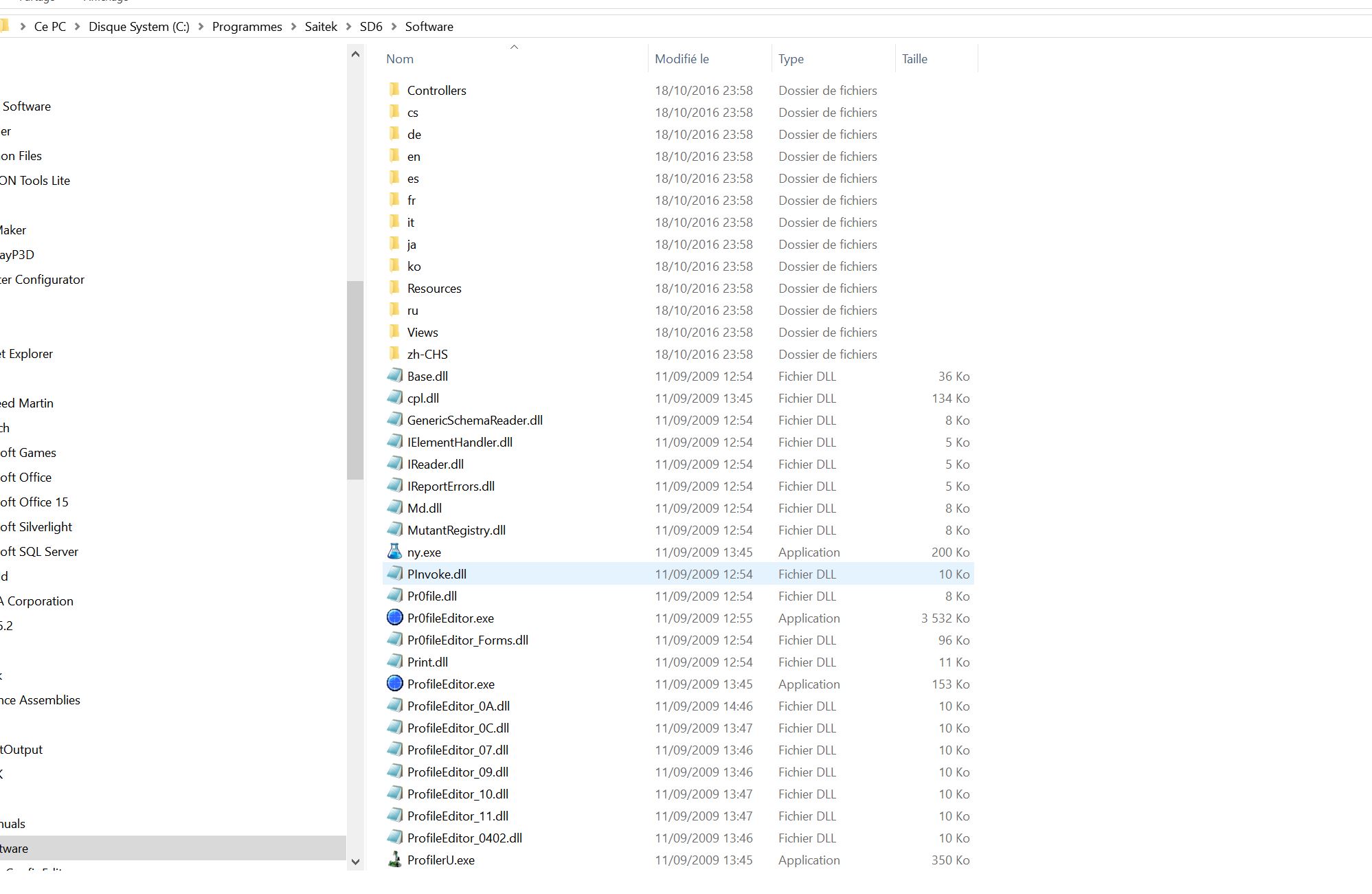Viewport: 1372px width, 894px height.
Task: Select ProfileEditor_09.dll file name
Action: 458,772
